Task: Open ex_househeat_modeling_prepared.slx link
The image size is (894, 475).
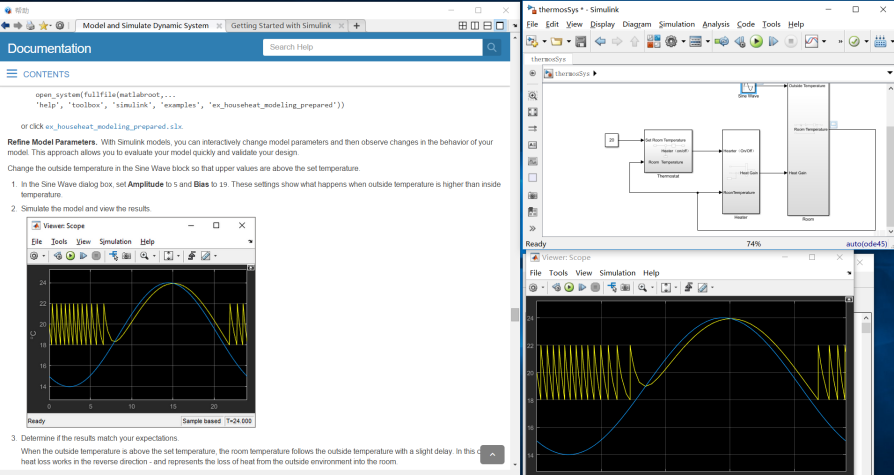Action: (x=114, y=127)
